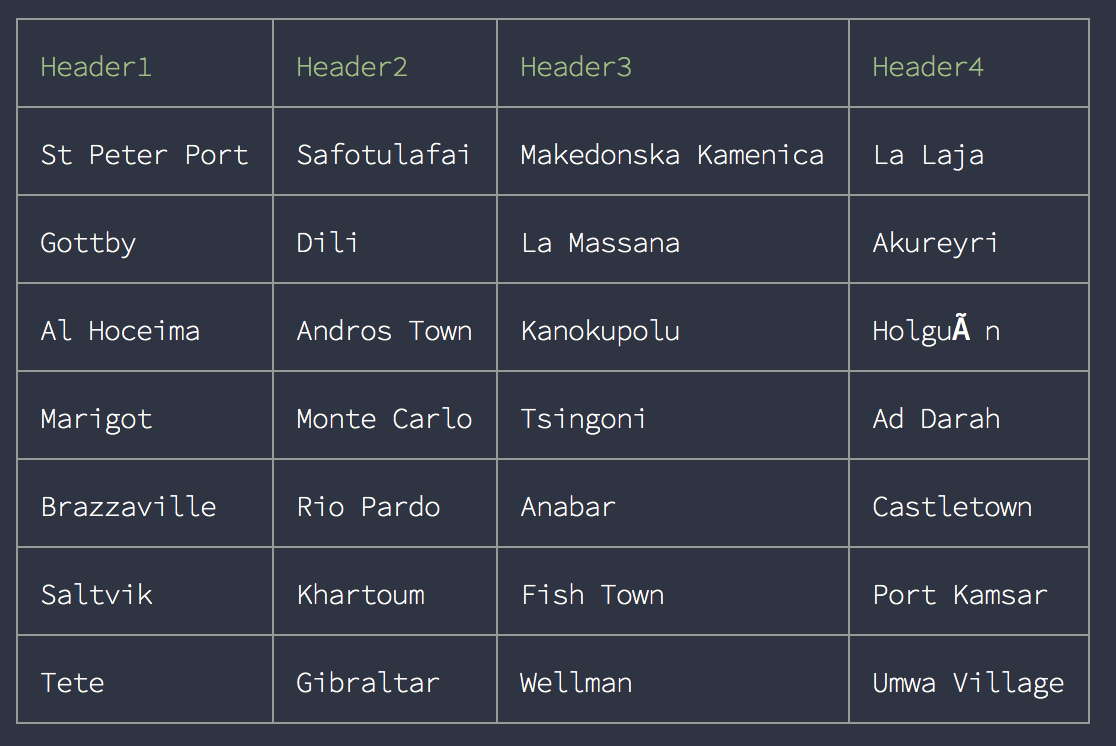
Task: Select the Brazzaville cell
Action: click(145, 503)
